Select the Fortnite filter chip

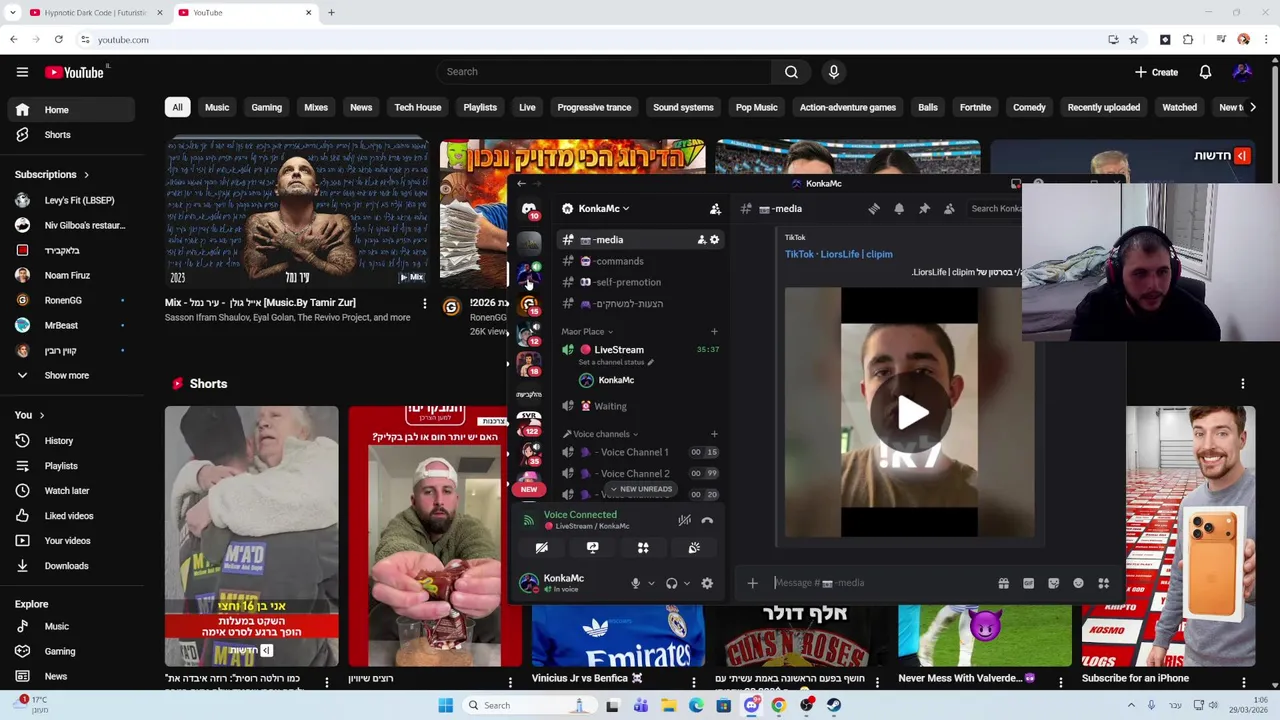pos(975,107)
